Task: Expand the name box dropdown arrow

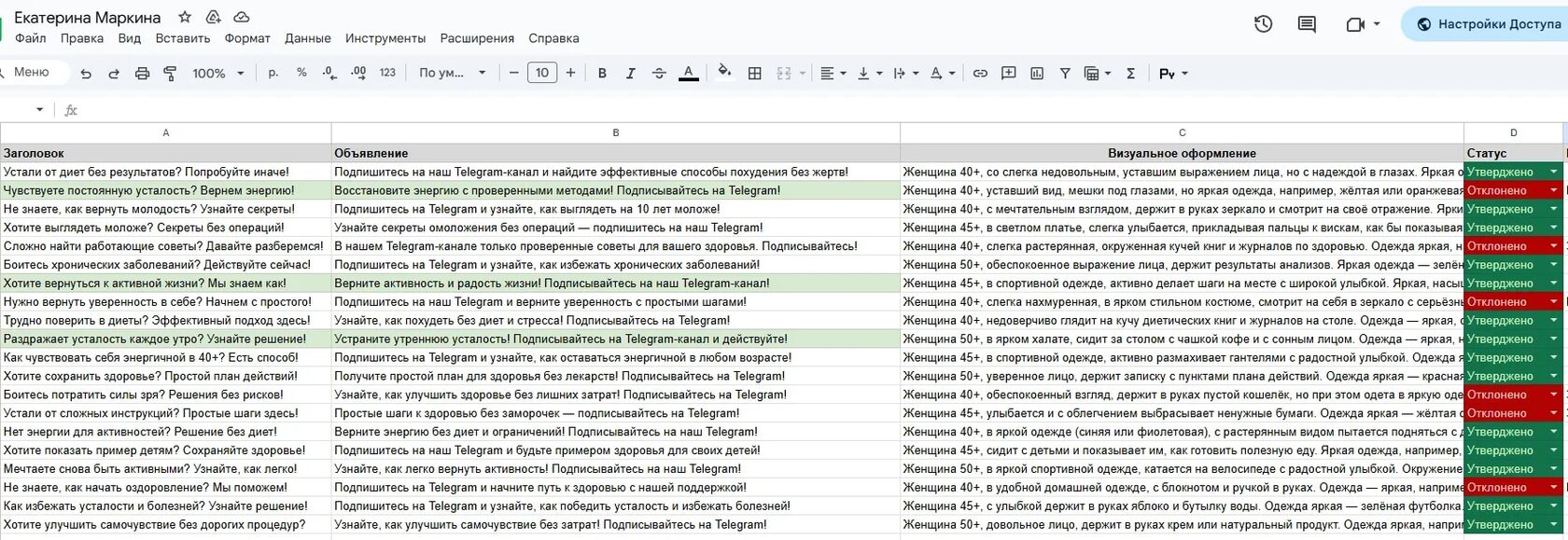Action: 39,110
